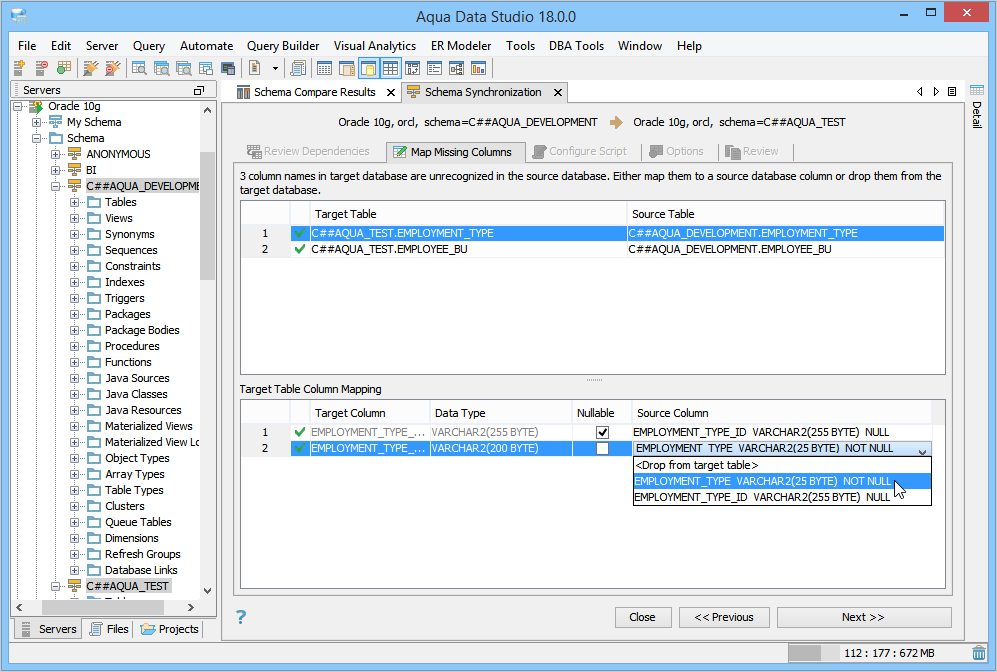The image size is (997, 672).
Task: Click the table with side panel toolbar icon
Action: [347, 67]
